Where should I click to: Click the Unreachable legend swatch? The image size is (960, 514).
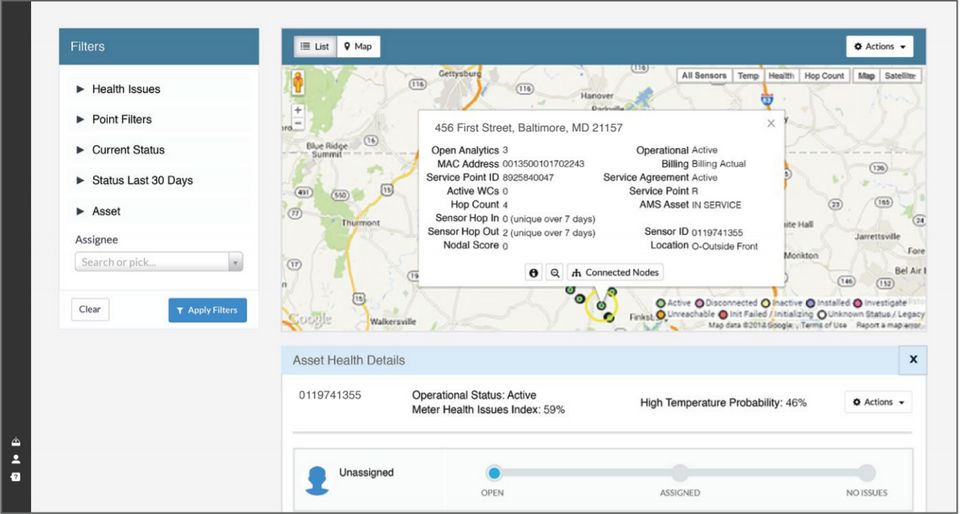tap(661, 315)
